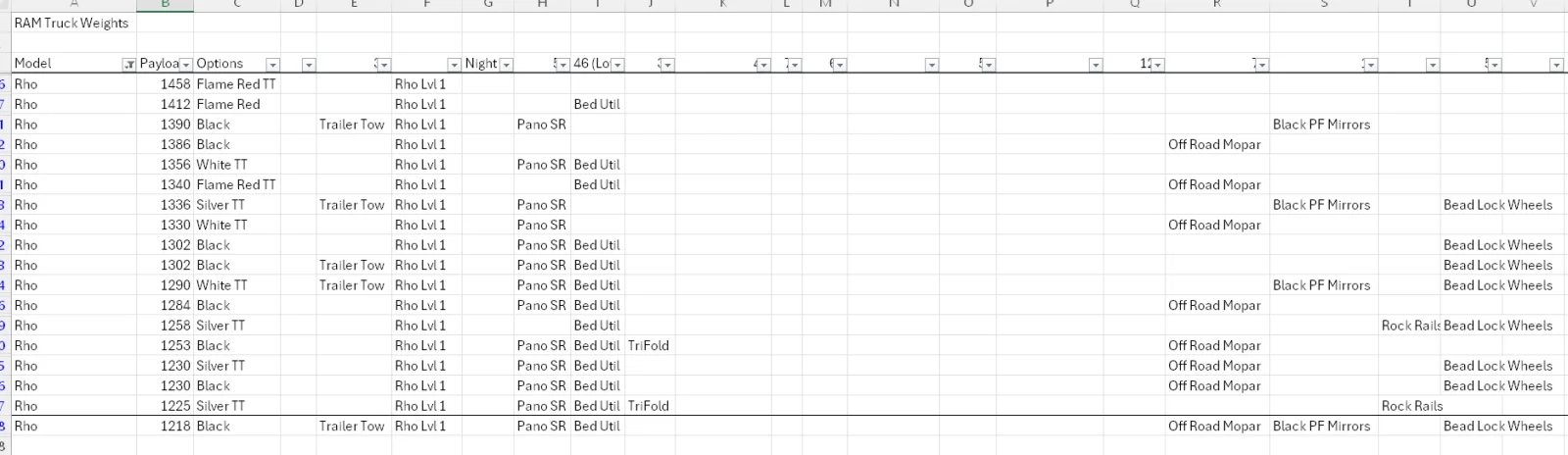Select the payload cell '1356'
The width and height of the screenshot is (1568, 455).
pos(175,165)
